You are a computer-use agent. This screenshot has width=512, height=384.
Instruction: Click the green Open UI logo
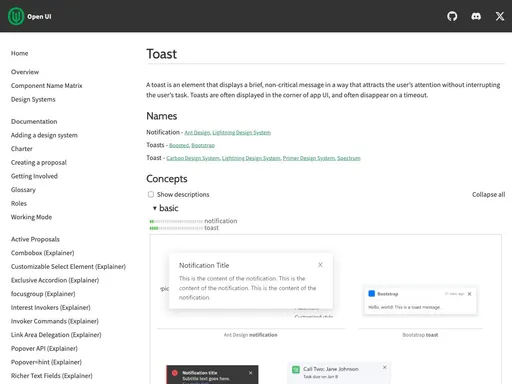pos(16,16)
